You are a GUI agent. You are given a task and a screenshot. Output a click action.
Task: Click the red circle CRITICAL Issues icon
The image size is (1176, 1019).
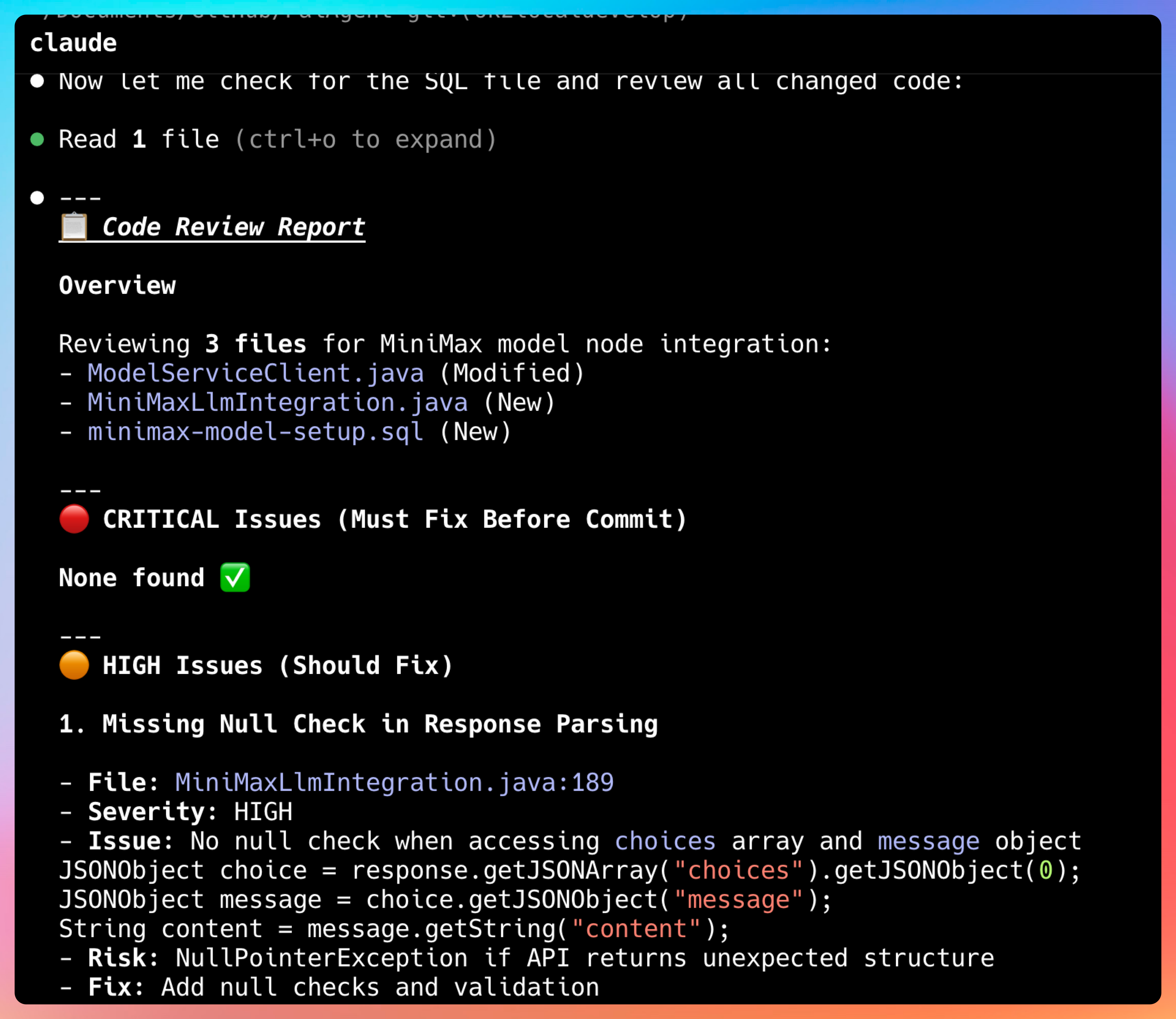click(75, 519)
